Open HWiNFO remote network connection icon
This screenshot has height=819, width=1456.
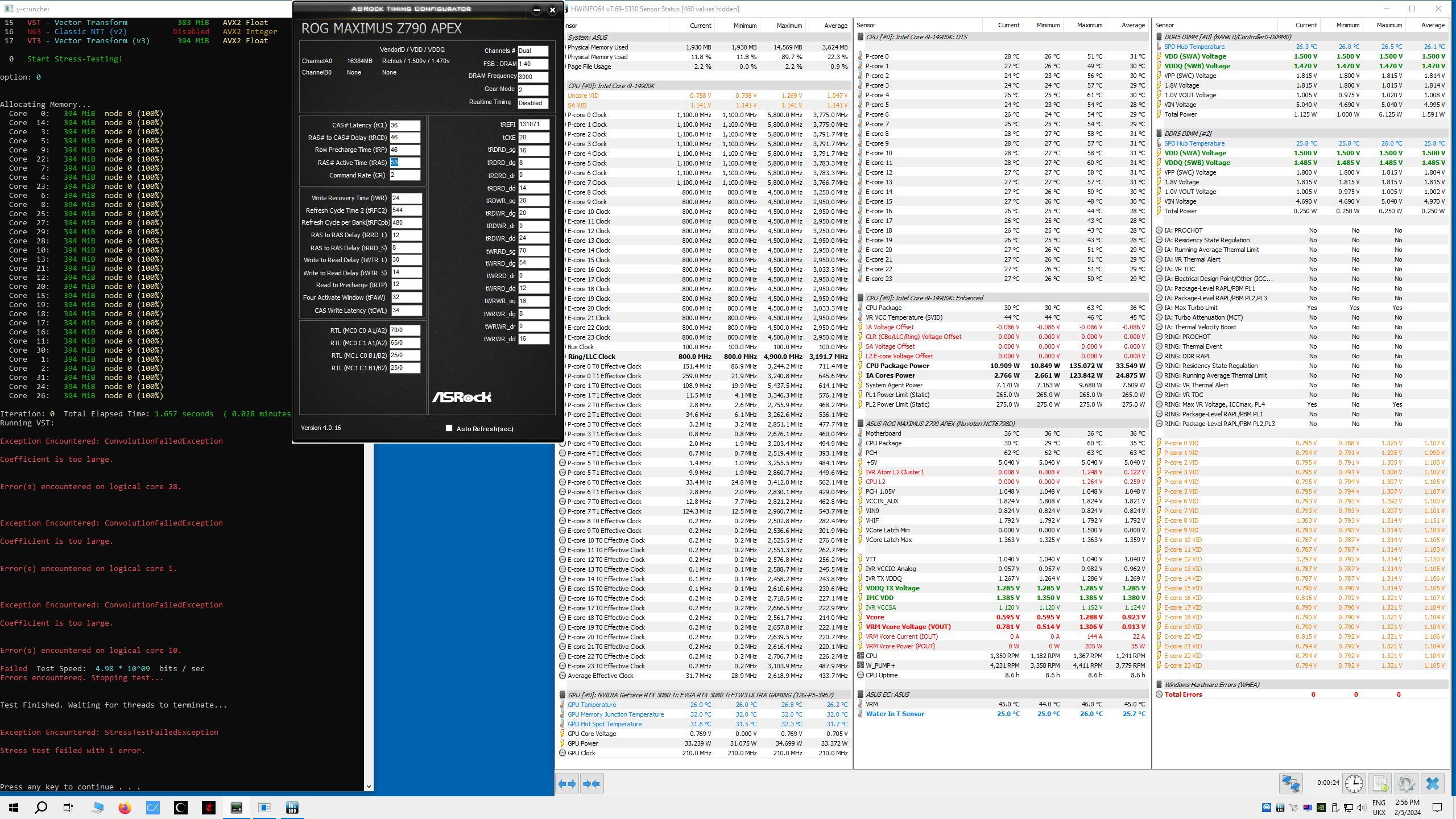pyautogui.click(x=1290, y=784)
